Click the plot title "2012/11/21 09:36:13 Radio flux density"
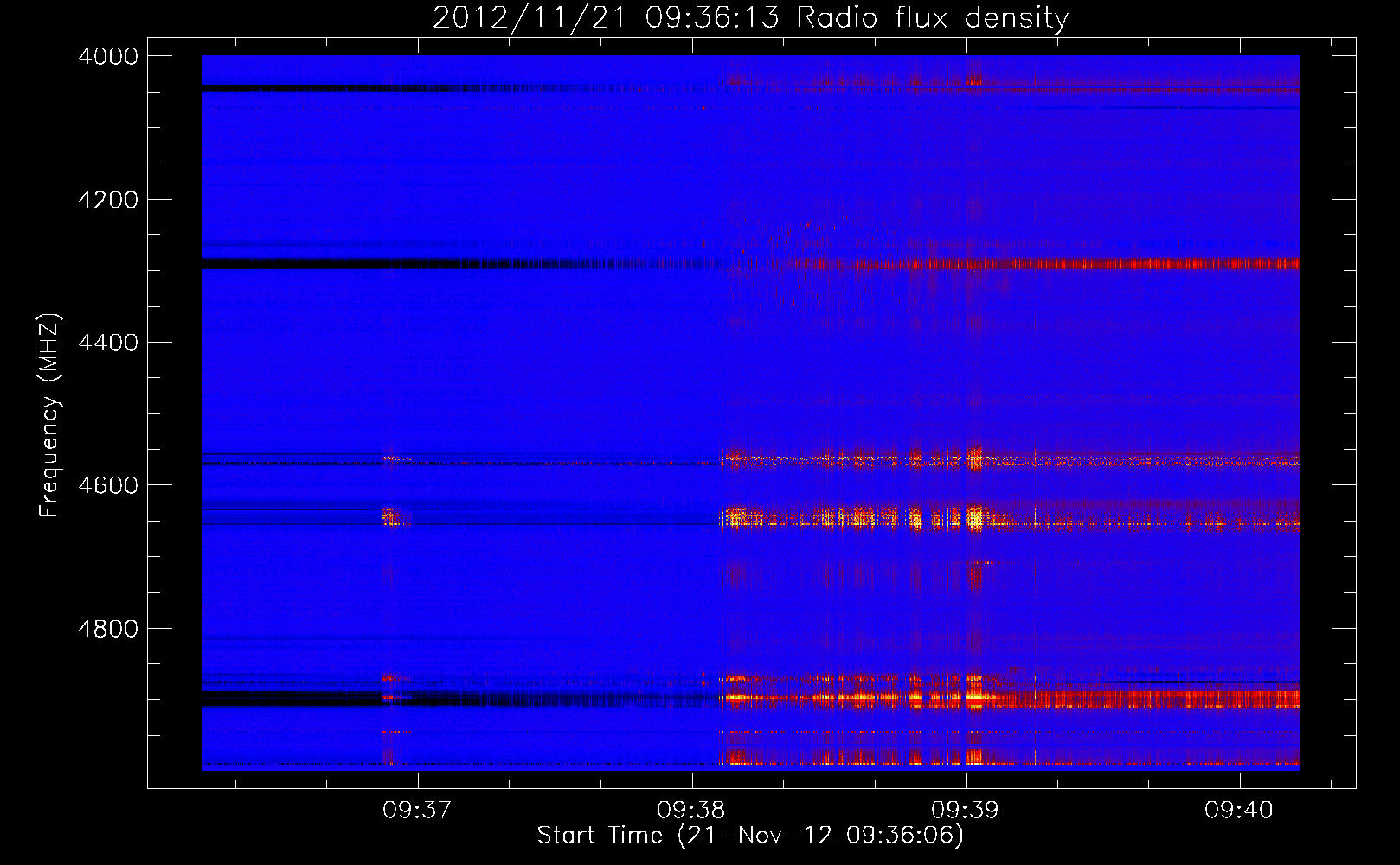Screen dimensions: 1400x865 point(750,17)
